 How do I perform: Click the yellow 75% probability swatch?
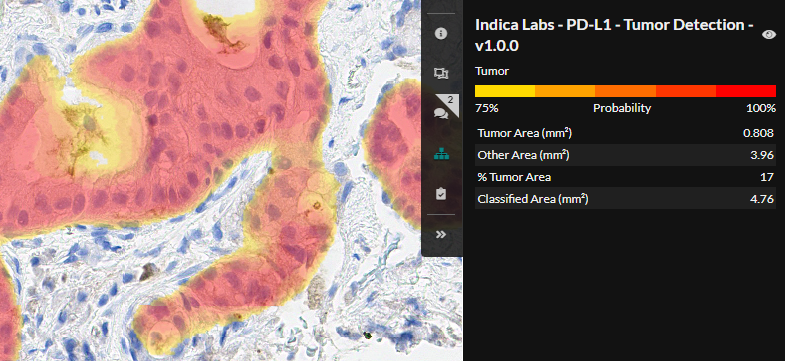tap(505, 91)
